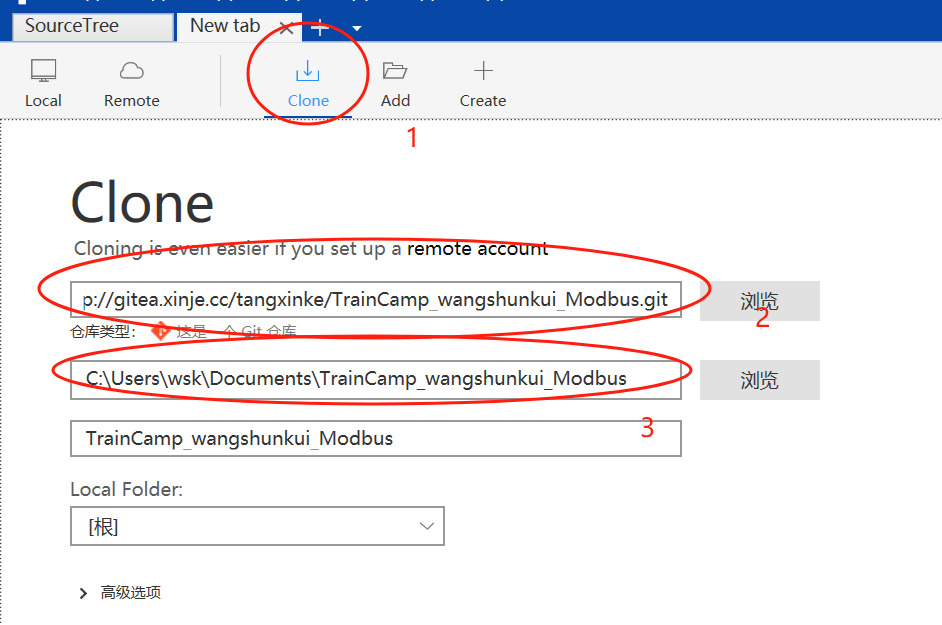Viewport: 942px width, 625px height.
Task: Click into the repository name field
Action: (x=375, y=439)
